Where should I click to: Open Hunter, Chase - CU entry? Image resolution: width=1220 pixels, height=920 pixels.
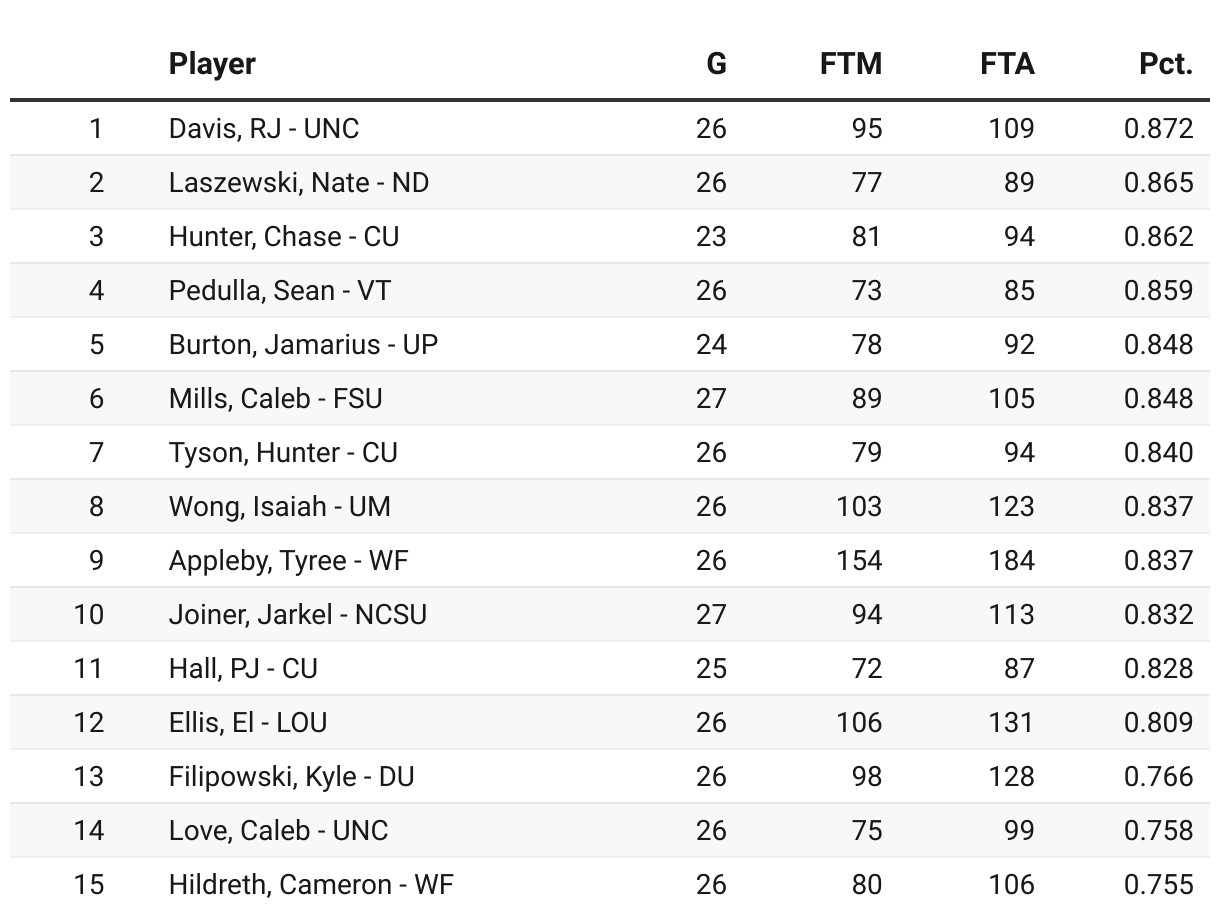(x=284, y=236)
